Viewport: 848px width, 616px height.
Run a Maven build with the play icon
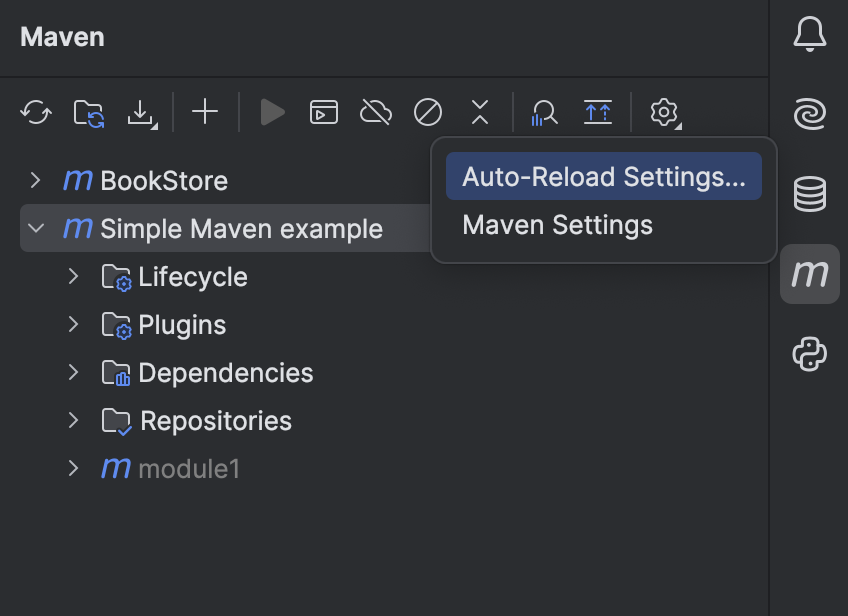[x=272, y=112]
